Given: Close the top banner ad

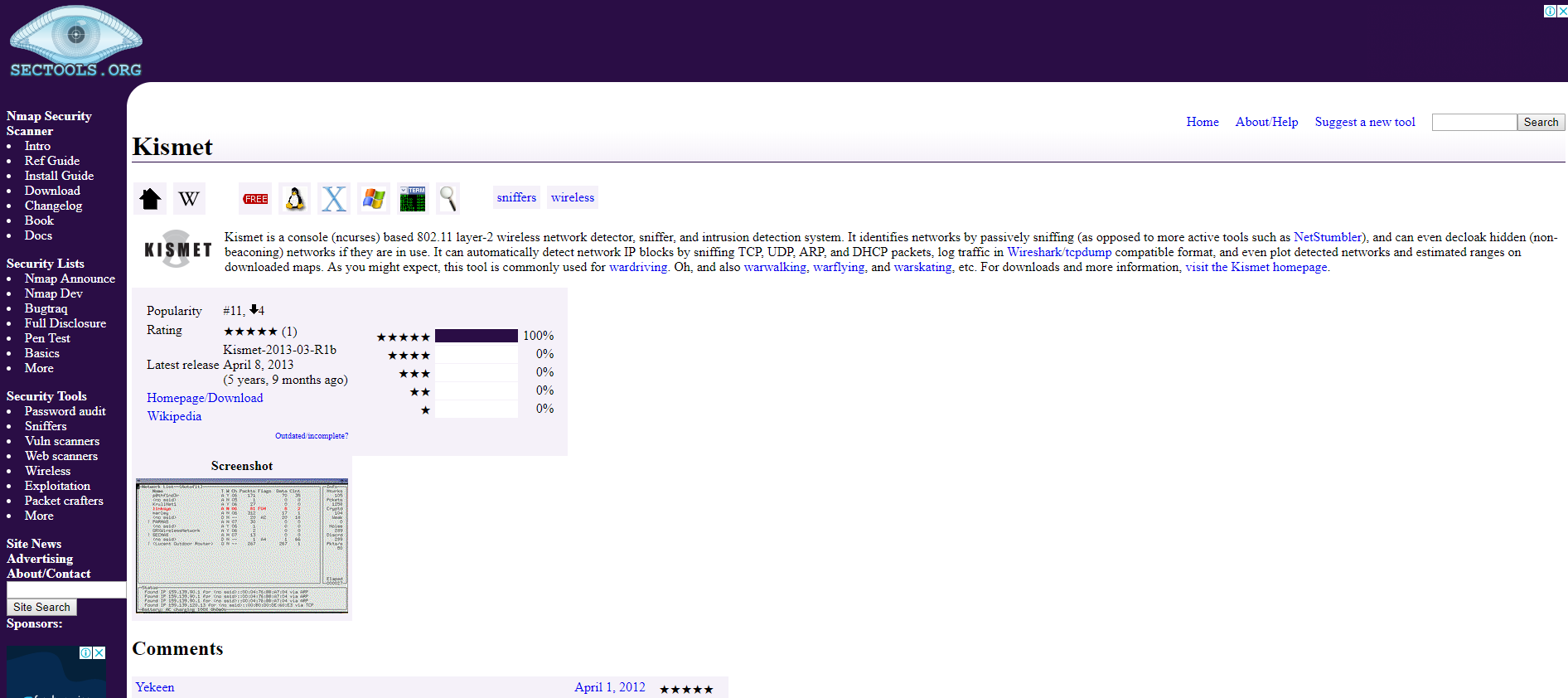Looking at the screenshot, I should [x=1562, y=11].
